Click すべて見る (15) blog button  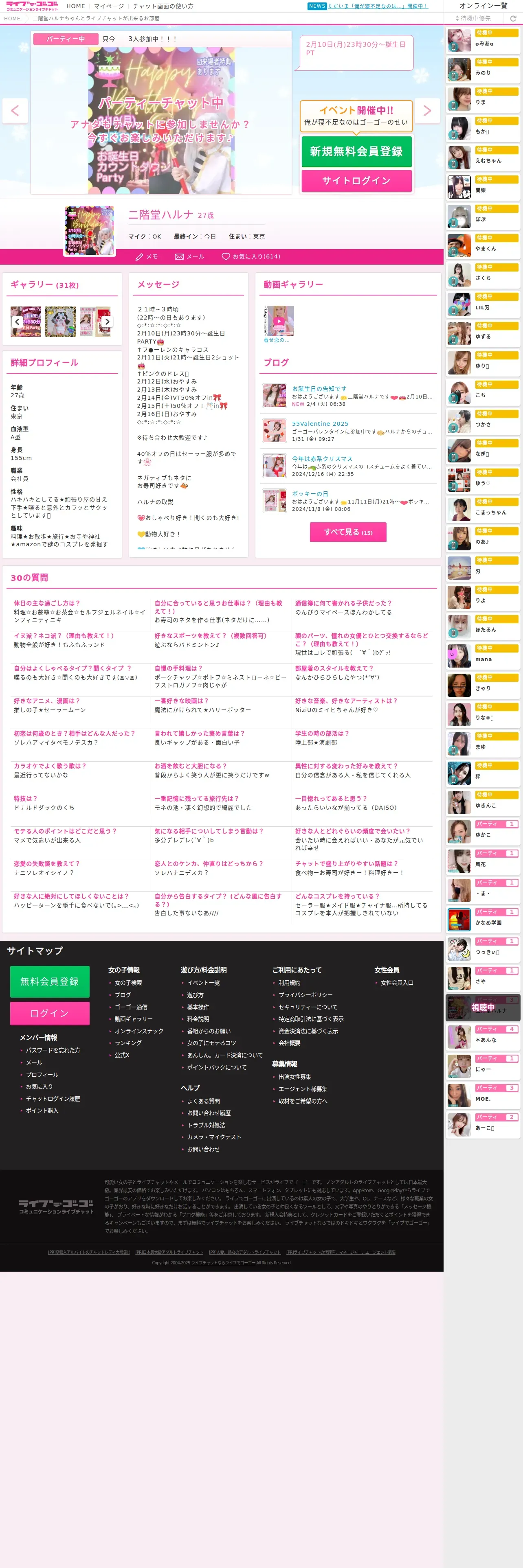[348, 532]
